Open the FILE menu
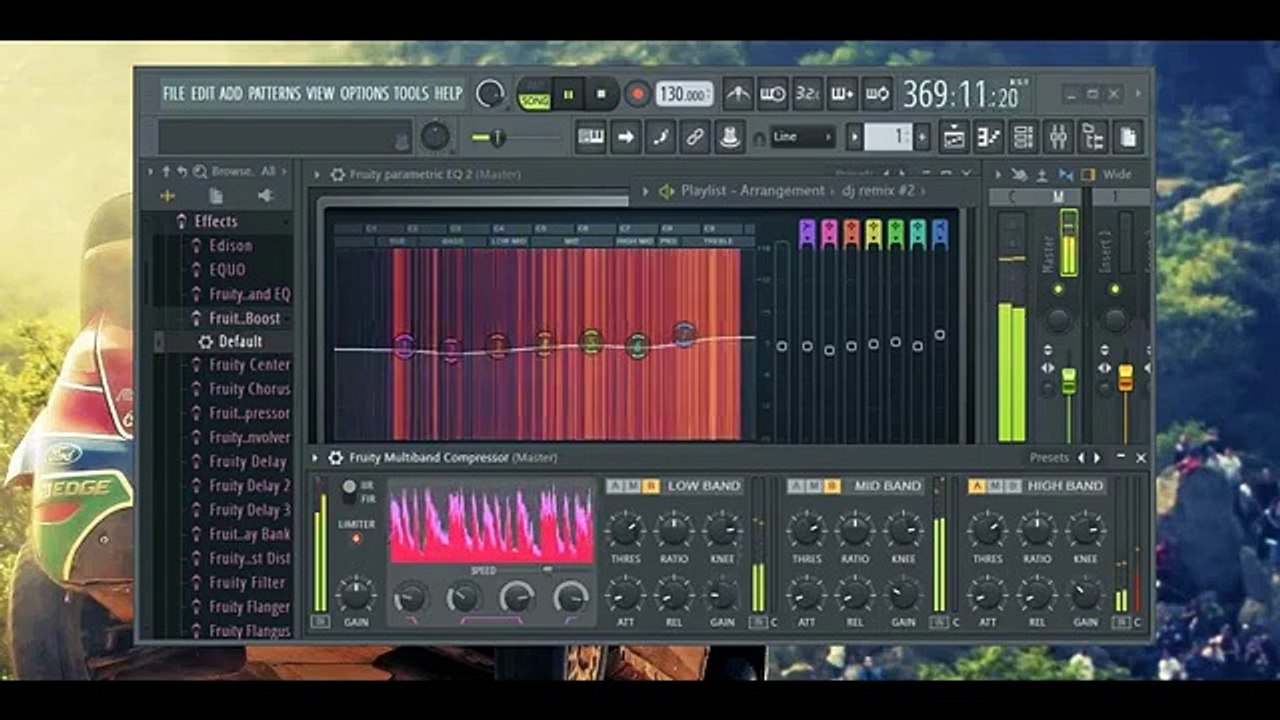Screen dimensions: 1280x720 (174, 93)
